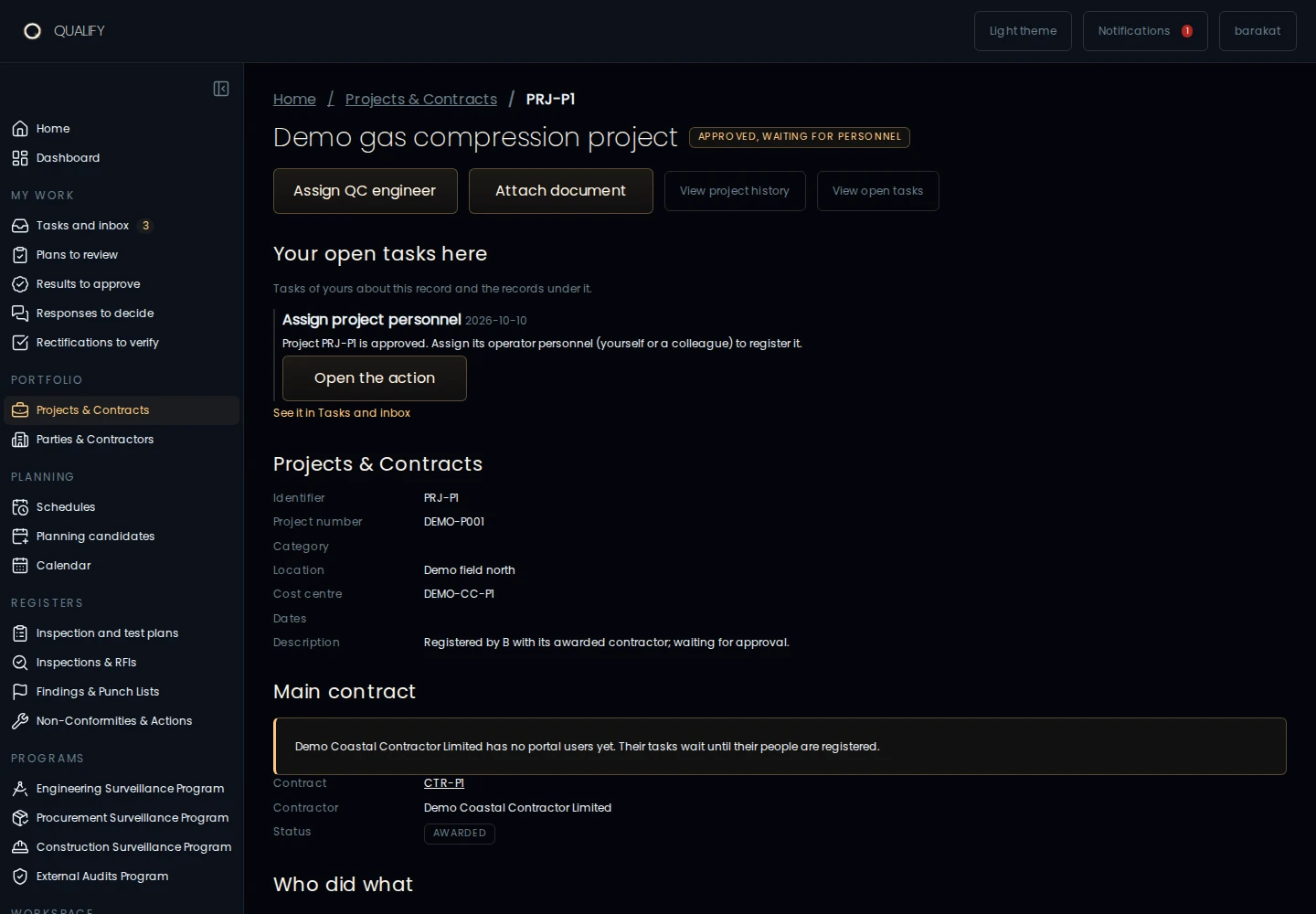The image size is (1316, 914).
Task: Open Responses to decide
Action: point(122,314)
